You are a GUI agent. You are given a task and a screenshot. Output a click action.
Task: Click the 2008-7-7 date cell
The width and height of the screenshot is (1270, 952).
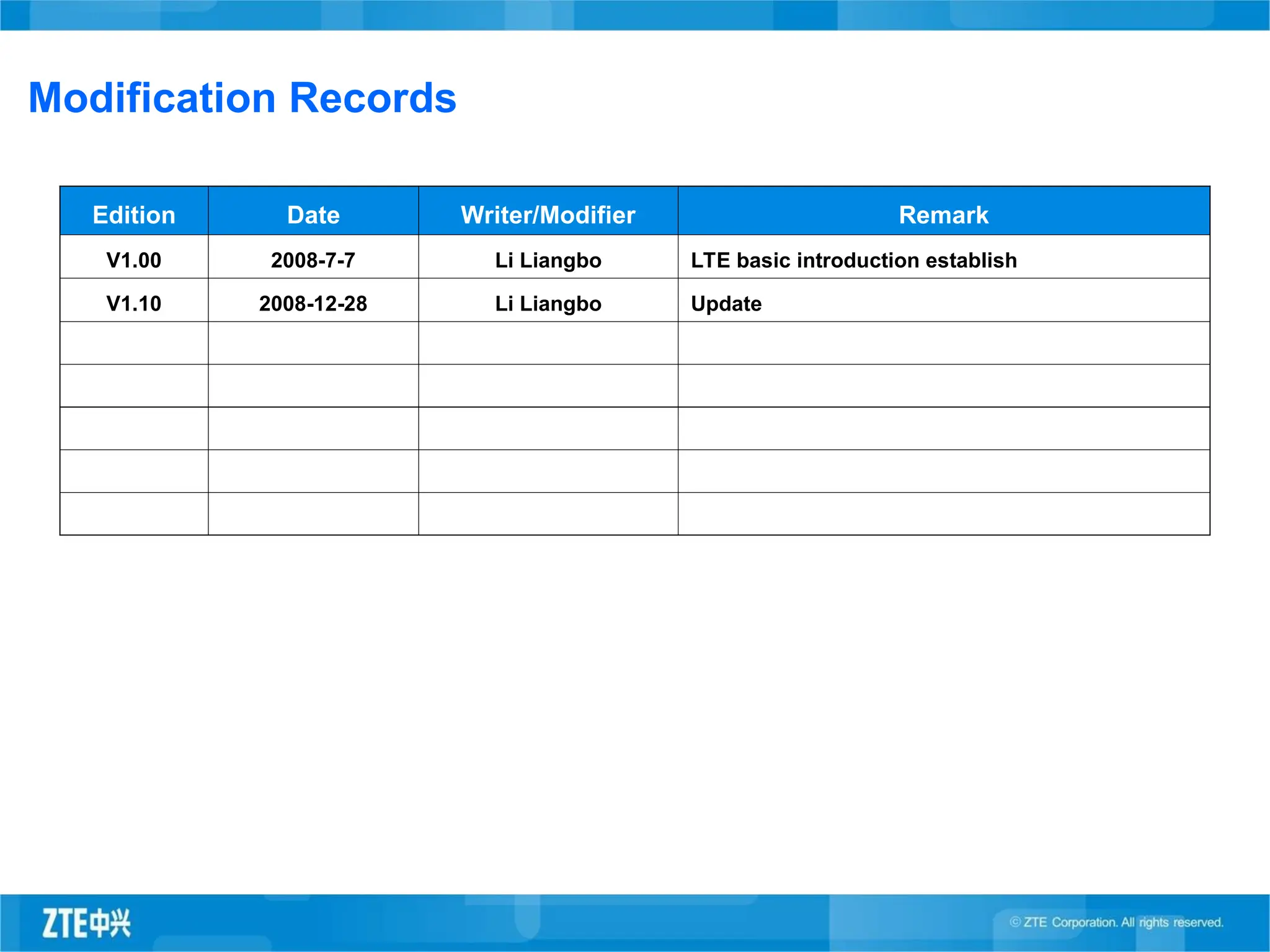[x=313, y=257]
